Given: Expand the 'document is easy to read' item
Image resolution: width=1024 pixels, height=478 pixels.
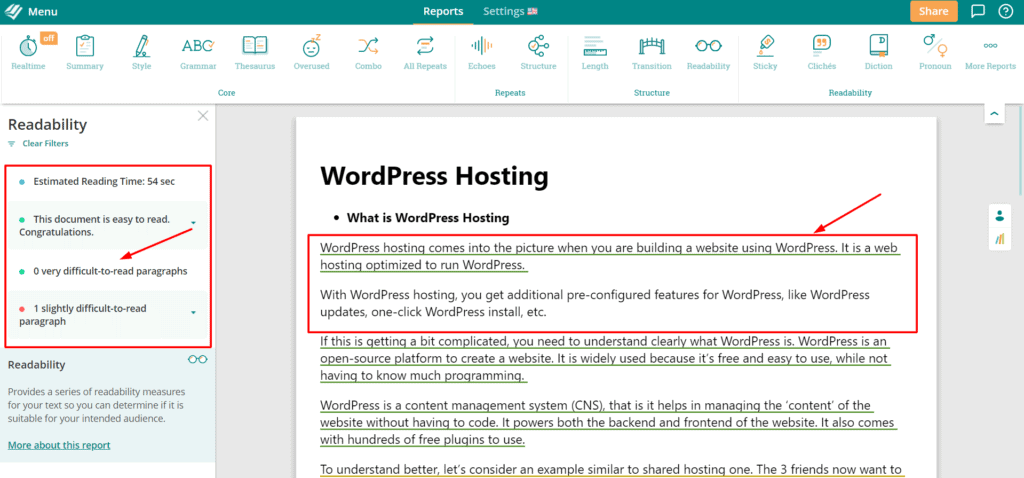Looking at the screenshot, I should point(193,223).
